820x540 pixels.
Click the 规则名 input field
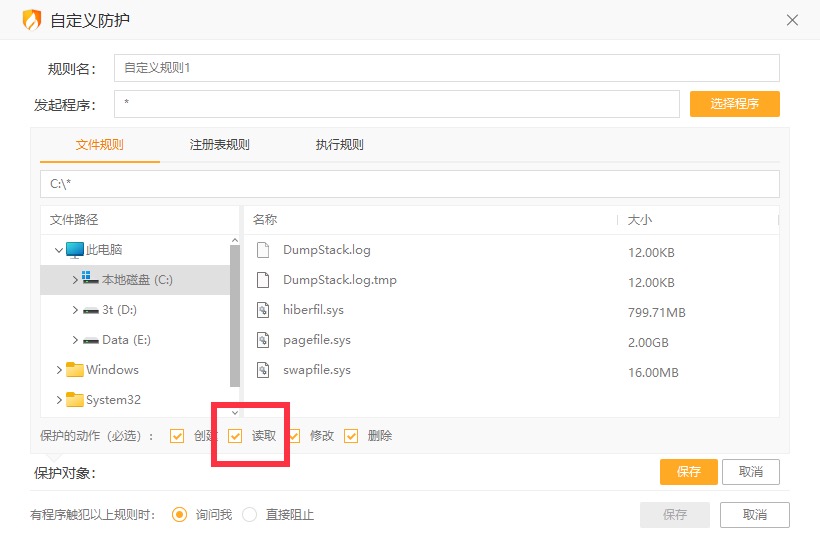pos(446,68)
